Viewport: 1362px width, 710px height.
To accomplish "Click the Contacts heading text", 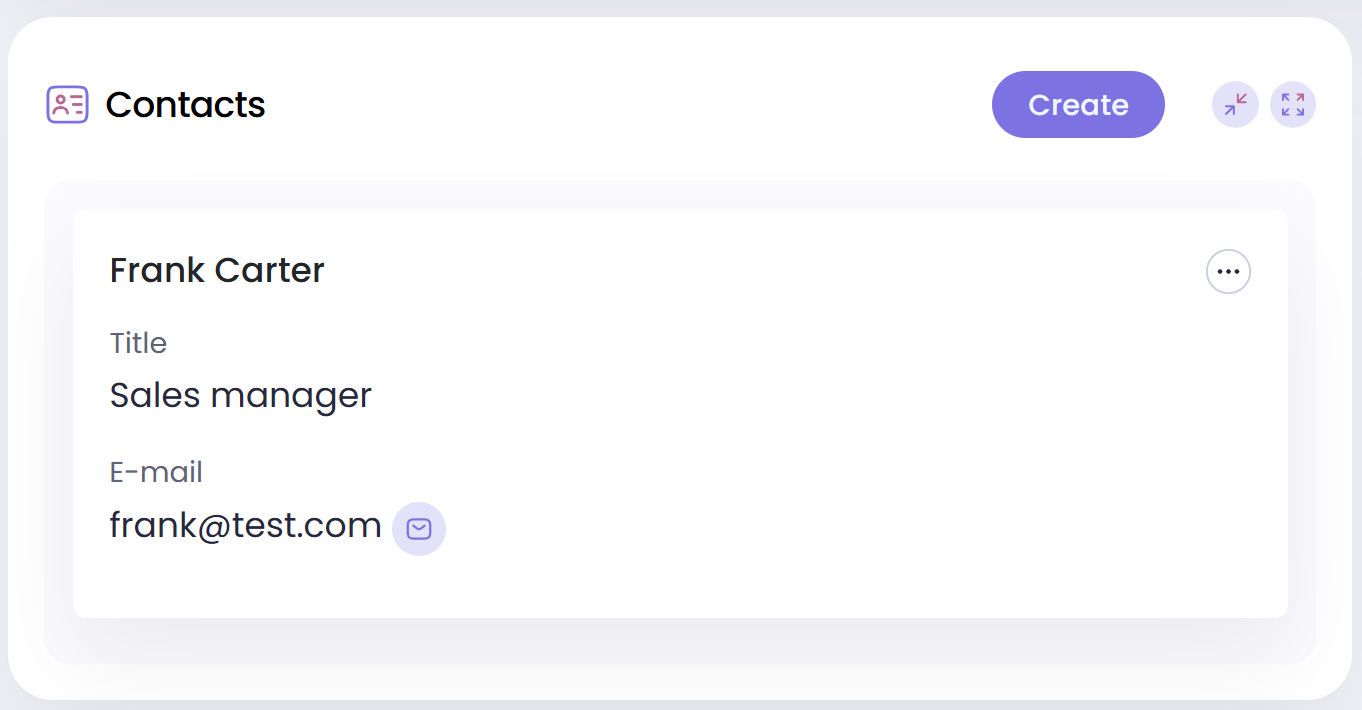I will [x=185, y=105].
